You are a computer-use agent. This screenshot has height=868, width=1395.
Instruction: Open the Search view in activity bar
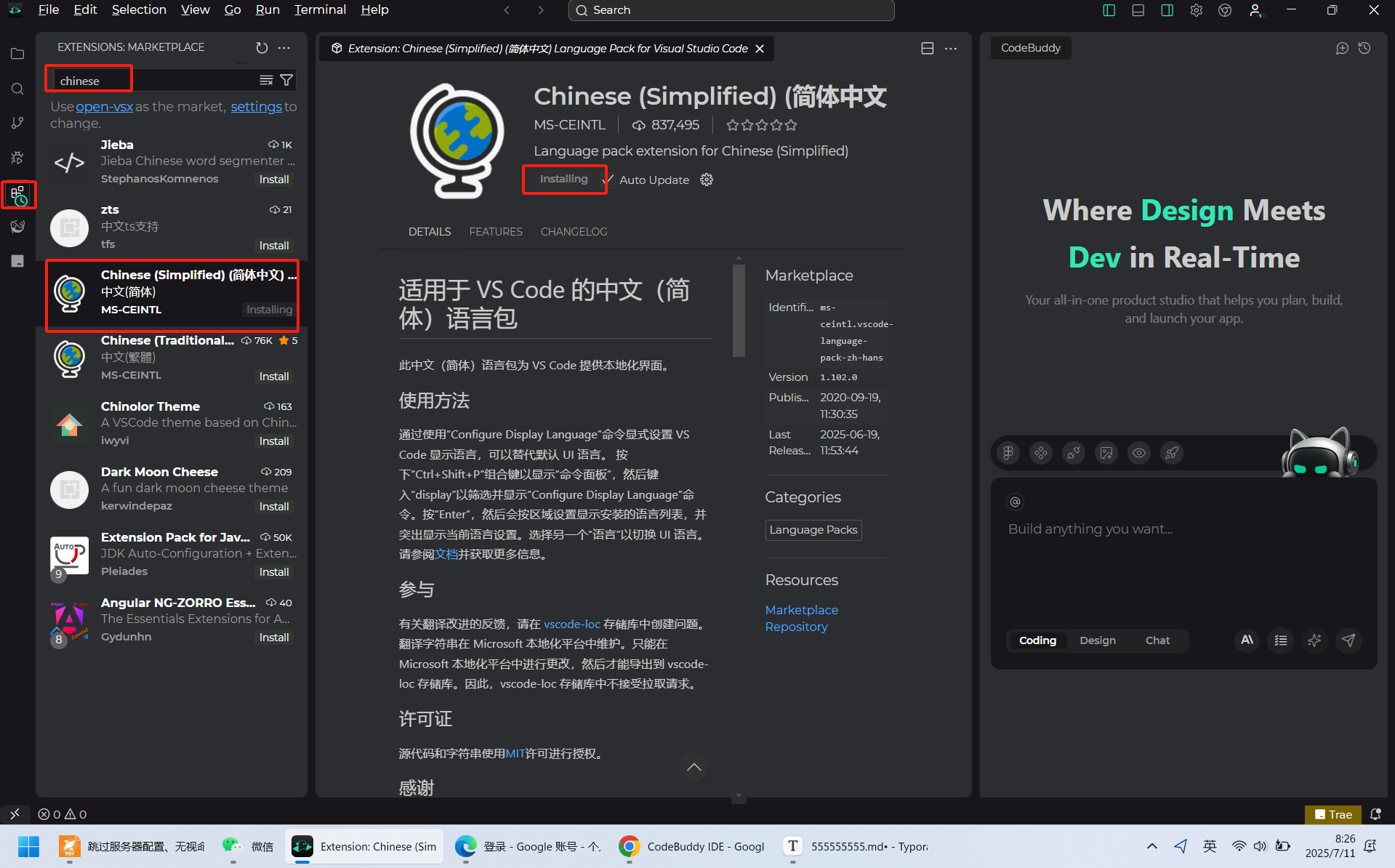coord(17,89)
